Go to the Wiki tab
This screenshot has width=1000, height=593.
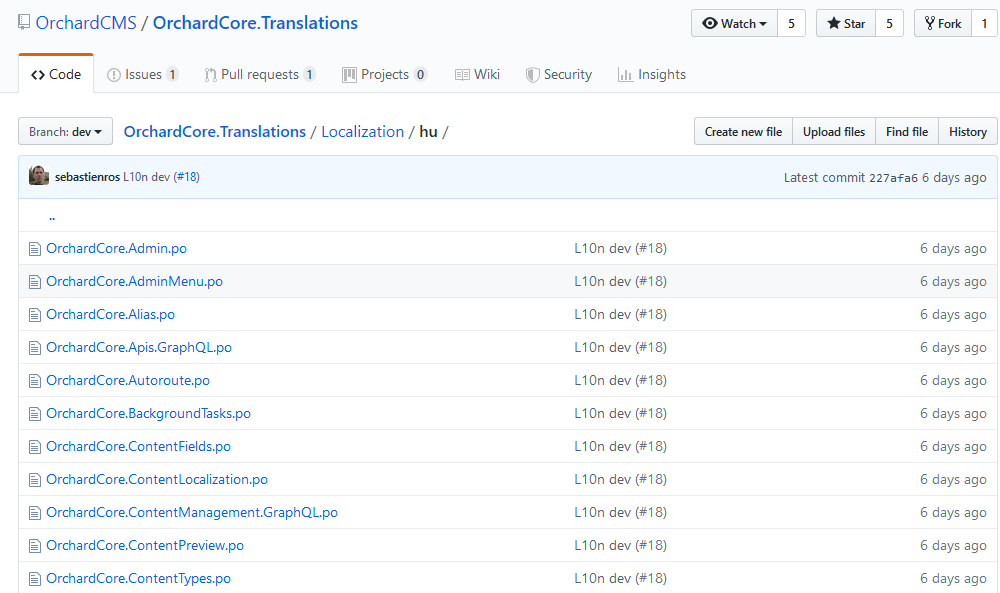click(477, 75)
